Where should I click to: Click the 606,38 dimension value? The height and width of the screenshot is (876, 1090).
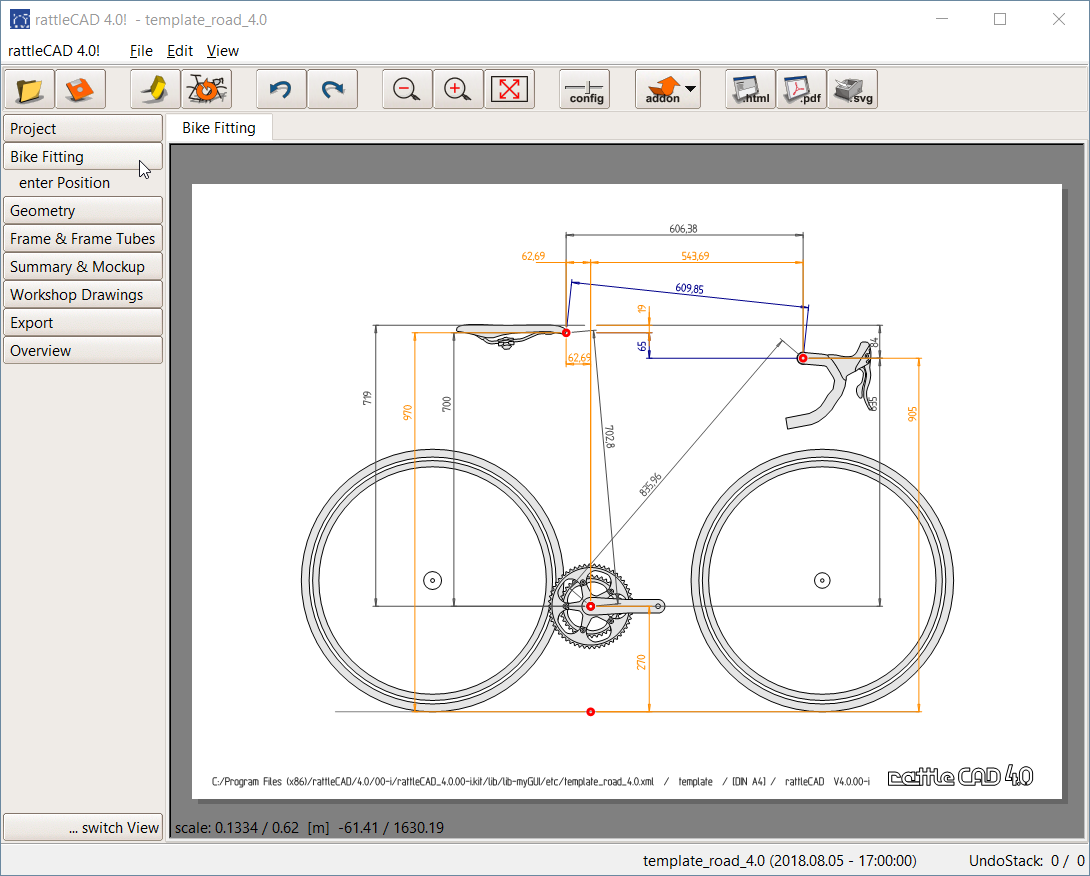[683, 229]
